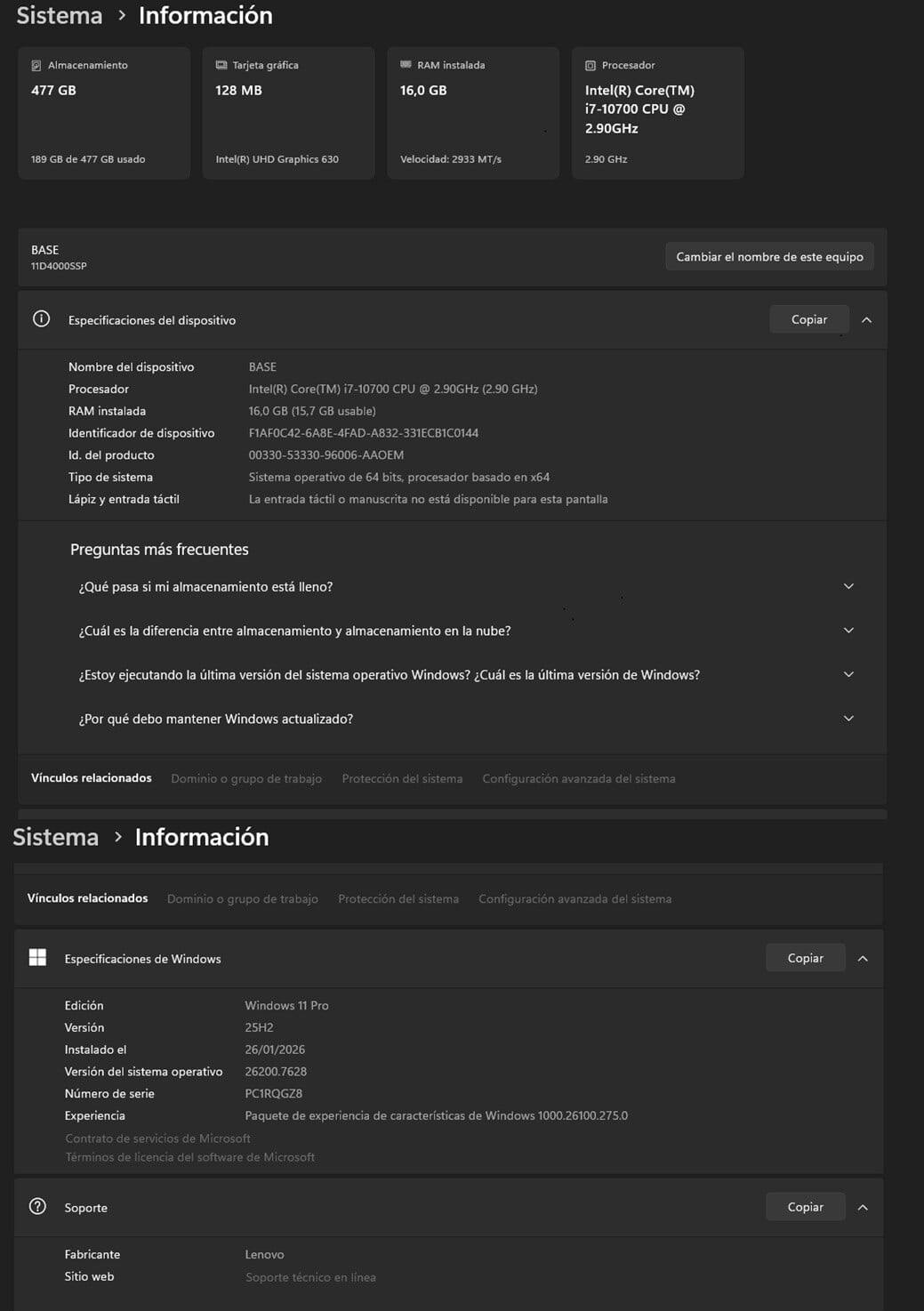Collapse the Especificaciones del dispositivo section
This screenshot has height=1311, width=924.
(866, 320)
